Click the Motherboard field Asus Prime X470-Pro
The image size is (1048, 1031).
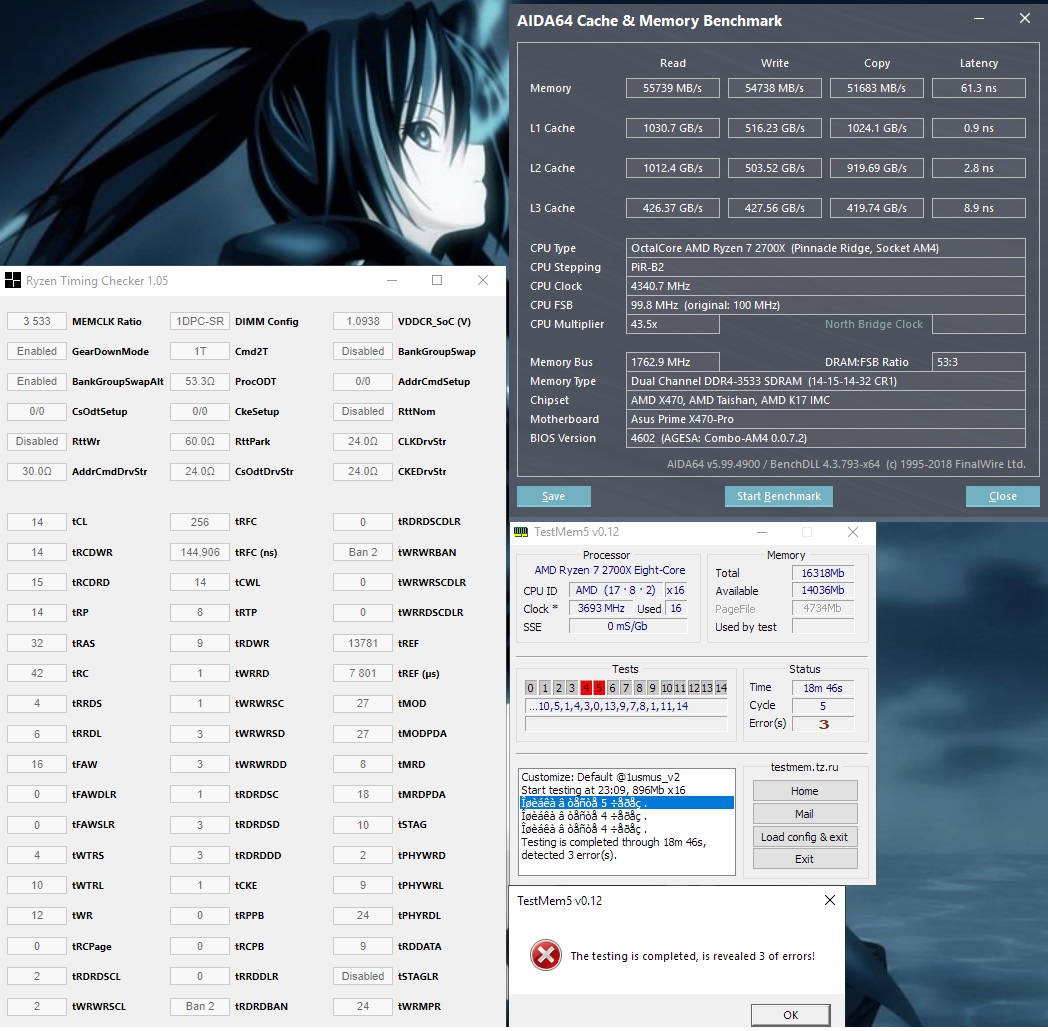click(x=825, y=419)
